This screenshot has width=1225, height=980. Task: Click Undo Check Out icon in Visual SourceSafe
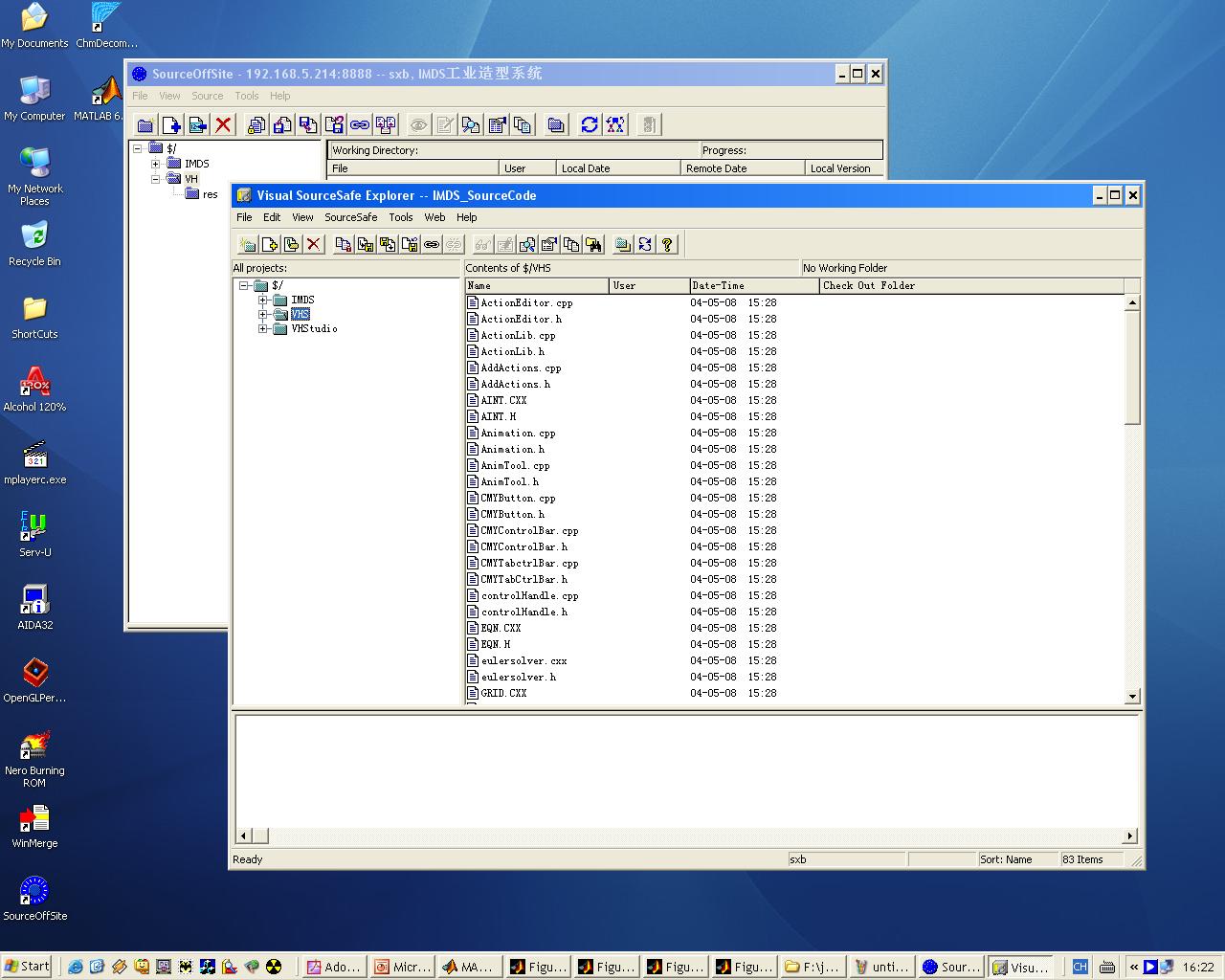point(410,245)
